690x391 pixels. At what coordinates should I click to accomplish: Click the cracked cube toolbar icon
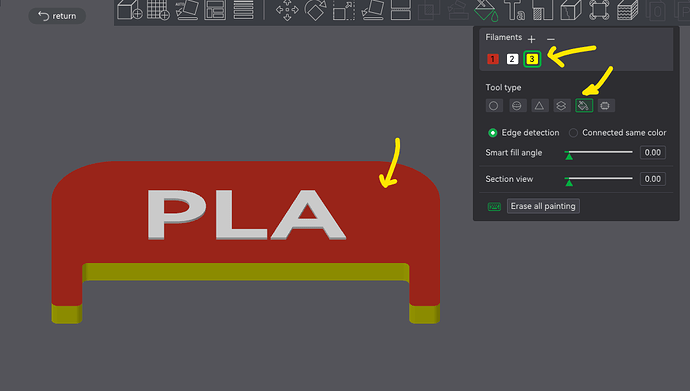571,10
